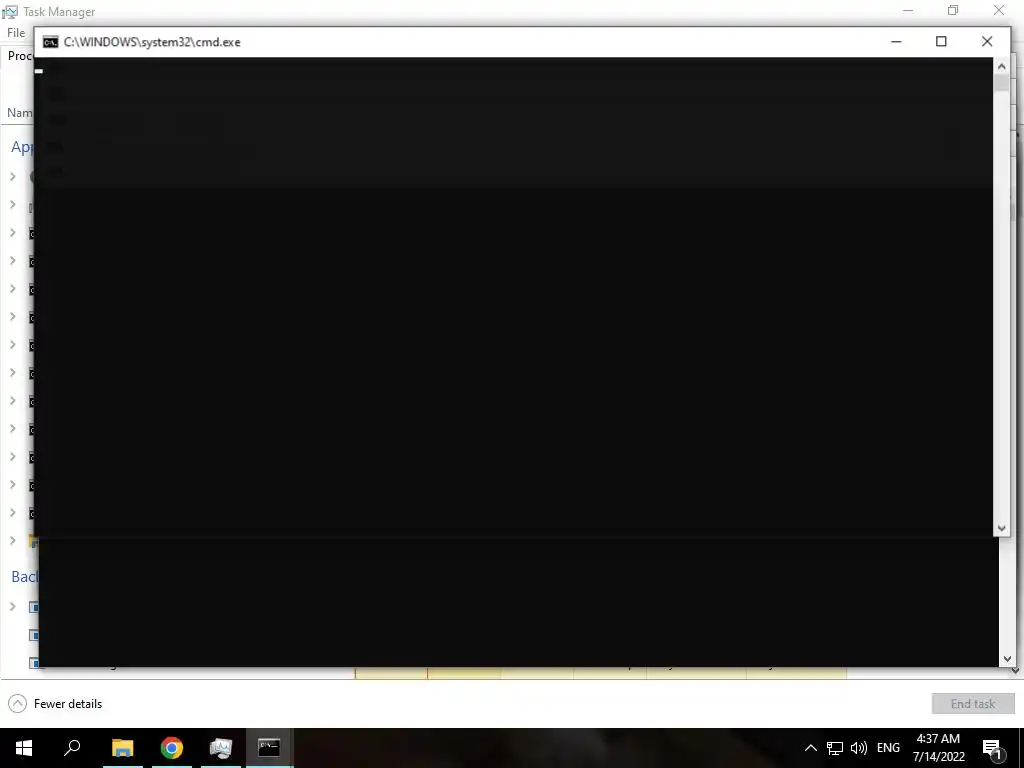The image size is (1024, 768).
Task: Open the network status tray icon
Action: pos(835,748)
